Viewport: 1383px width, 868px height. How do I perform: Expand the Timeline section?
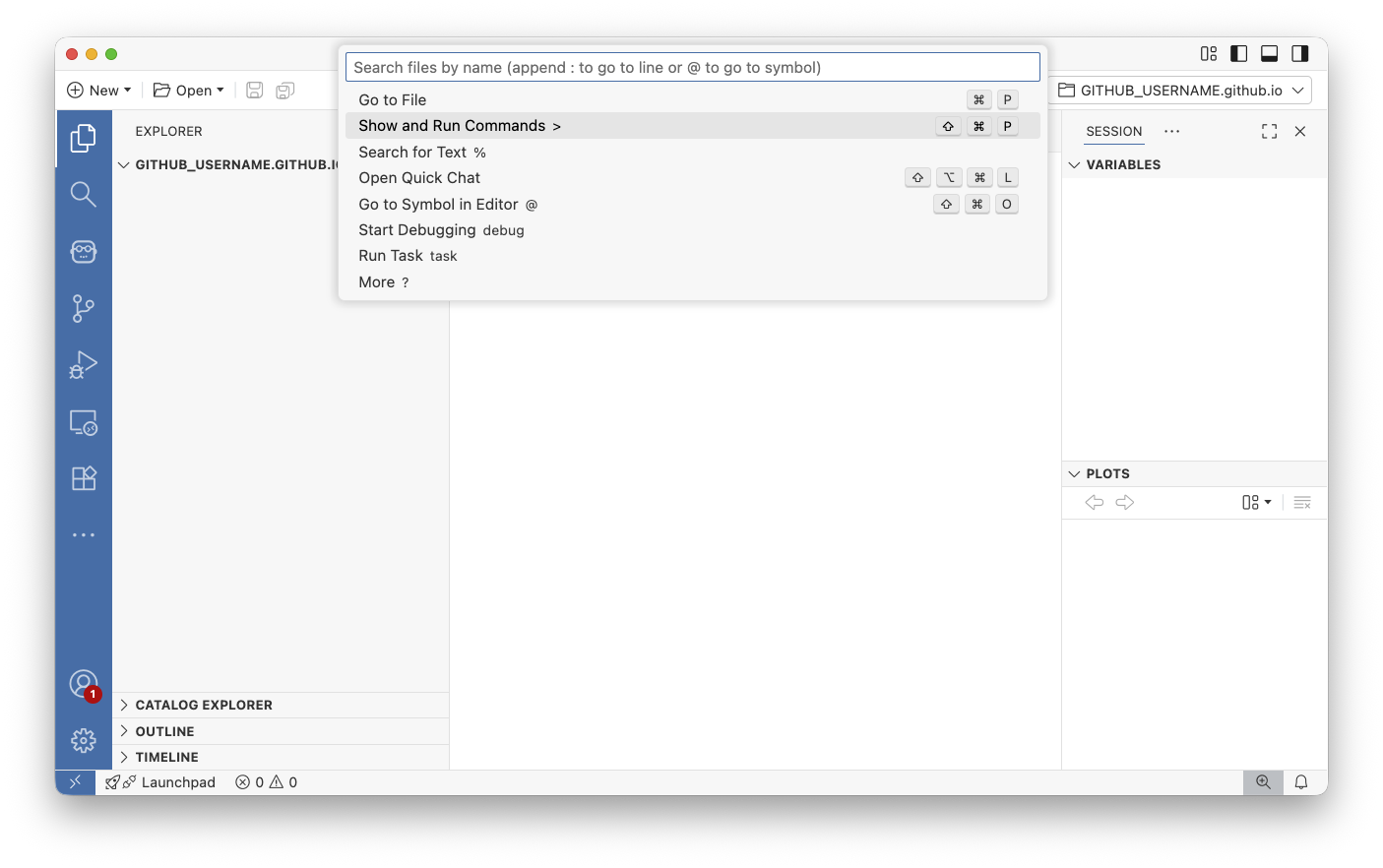166,757
